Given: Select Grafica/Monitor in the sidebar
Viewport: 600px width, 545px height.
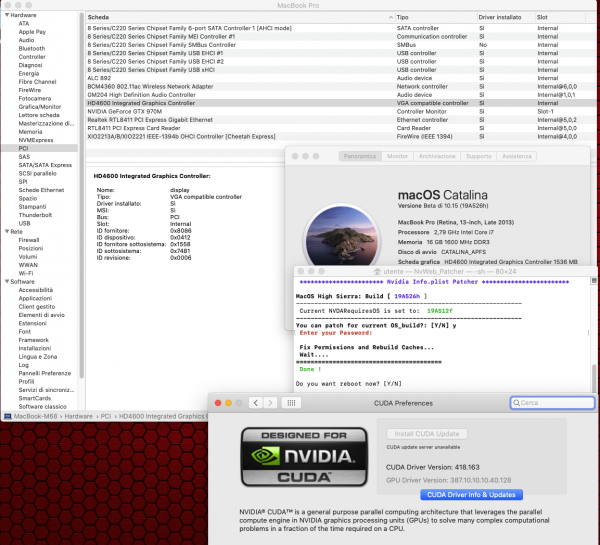Looking at the screenshot, I should pyautogui.click(x=40, y=107).
